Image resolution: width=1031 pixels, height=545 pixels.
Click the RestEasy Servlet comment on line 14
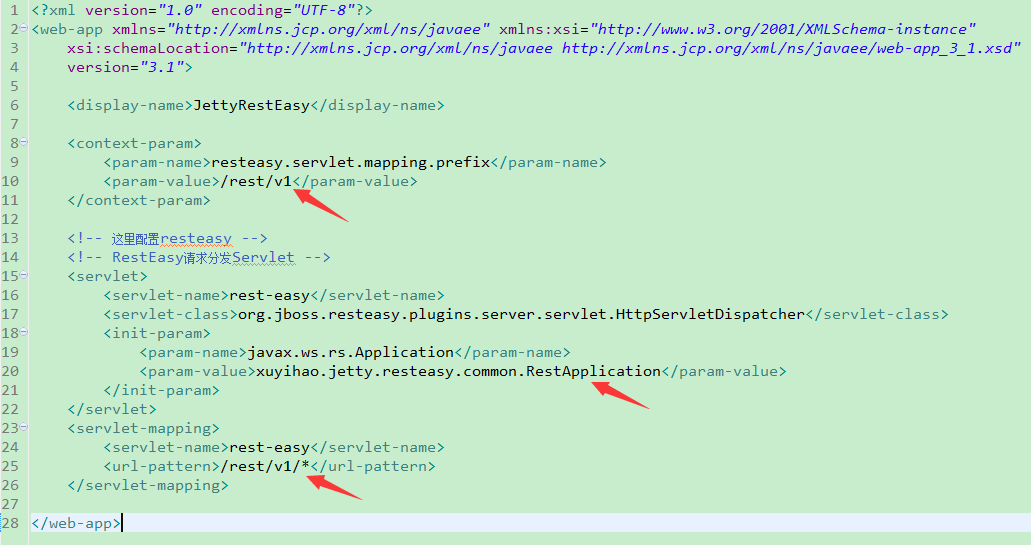199,257
